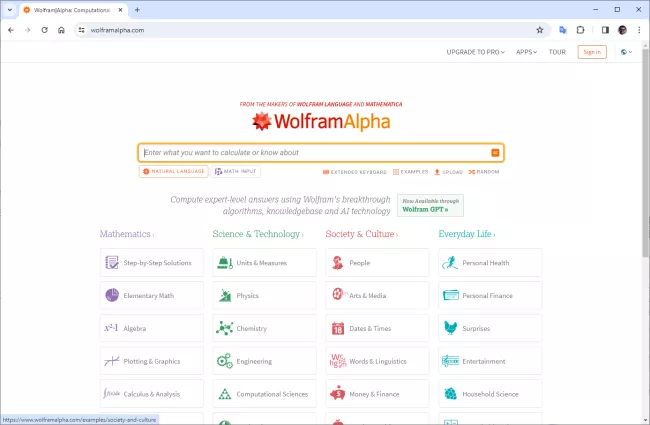
Task: Click the Mathematics section heading
Action: click(x=125, y=234)
